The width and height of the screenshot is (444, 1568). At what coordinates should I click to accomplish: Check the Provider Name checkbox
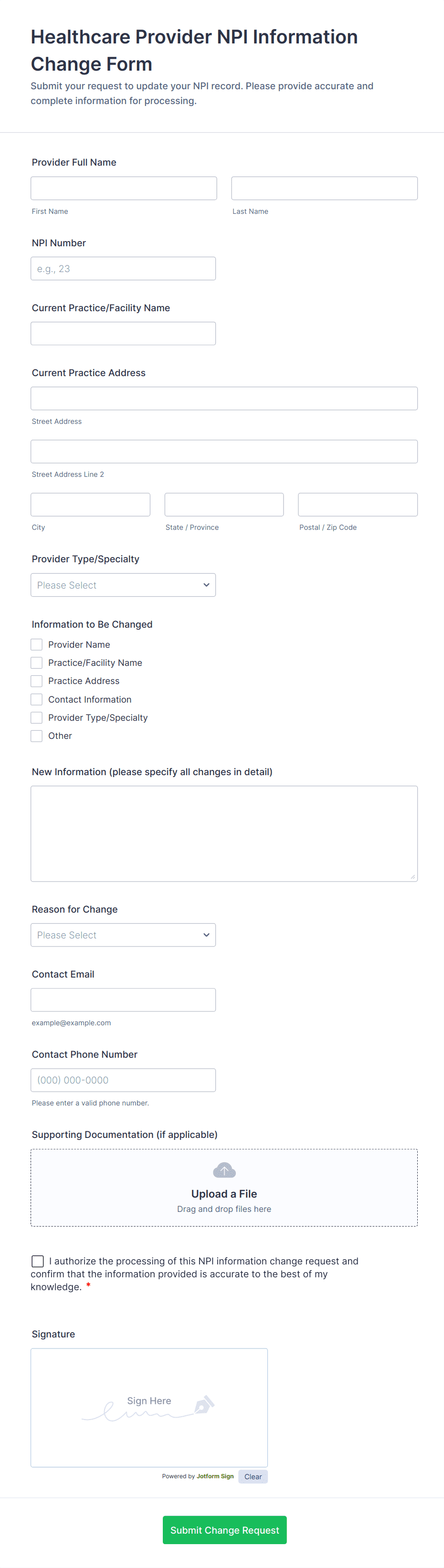click(36, 644)
